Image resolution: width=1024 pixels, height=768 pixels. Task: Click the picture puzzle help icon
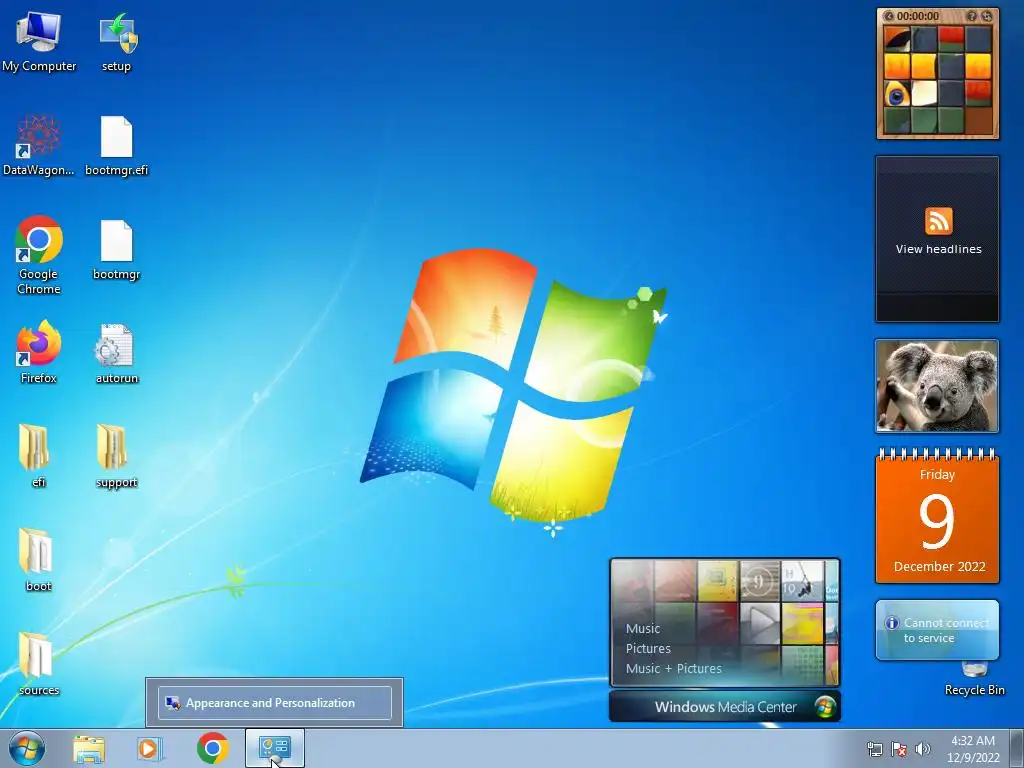[x=972, y=16]
